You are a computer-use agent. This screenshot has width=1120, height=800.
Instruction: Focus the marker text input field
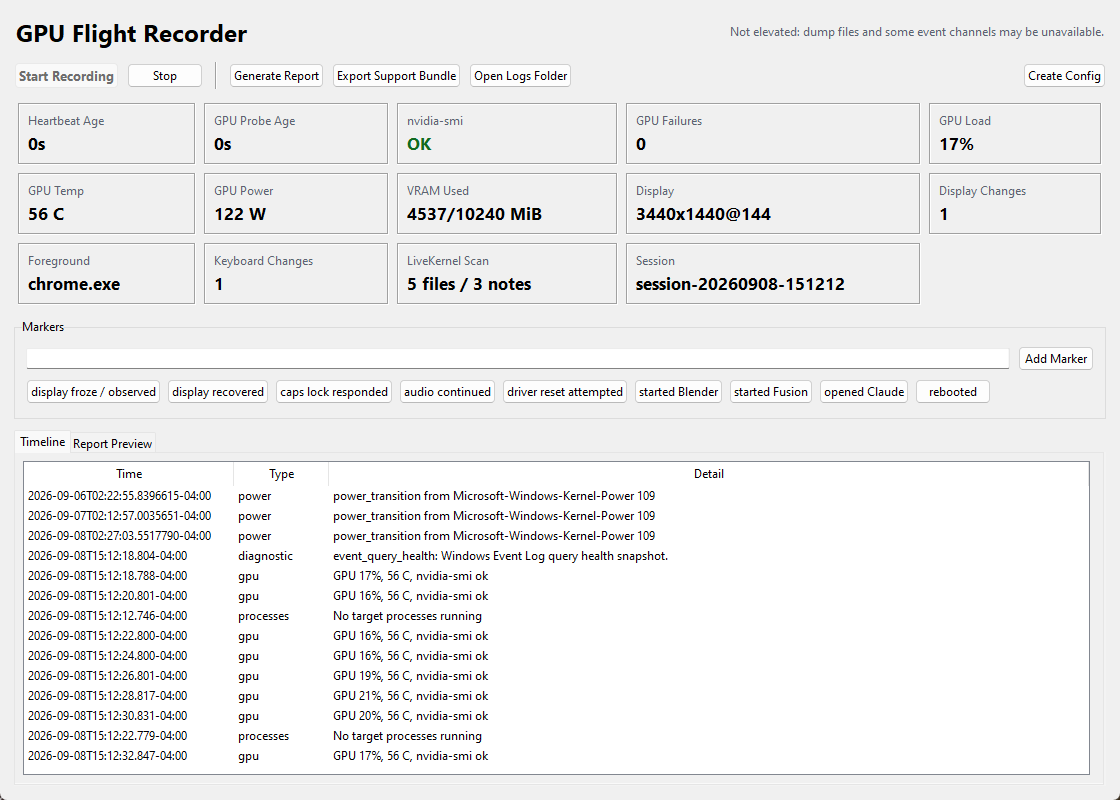point(518,359)
